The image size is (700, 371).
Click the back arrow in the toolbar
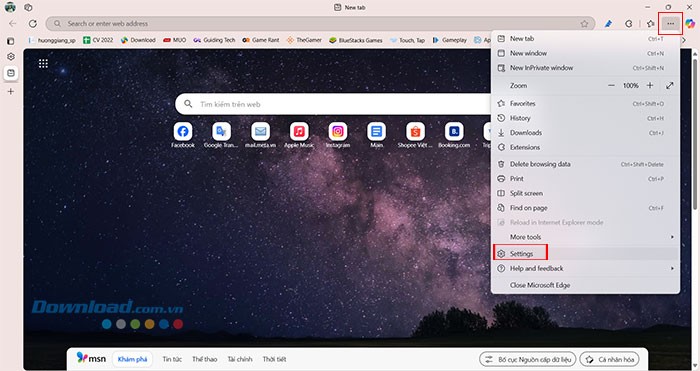(12, 24)
